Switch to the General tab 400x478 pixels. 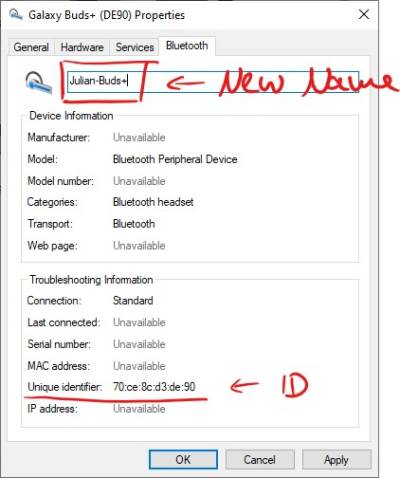[x=31, y=47]
